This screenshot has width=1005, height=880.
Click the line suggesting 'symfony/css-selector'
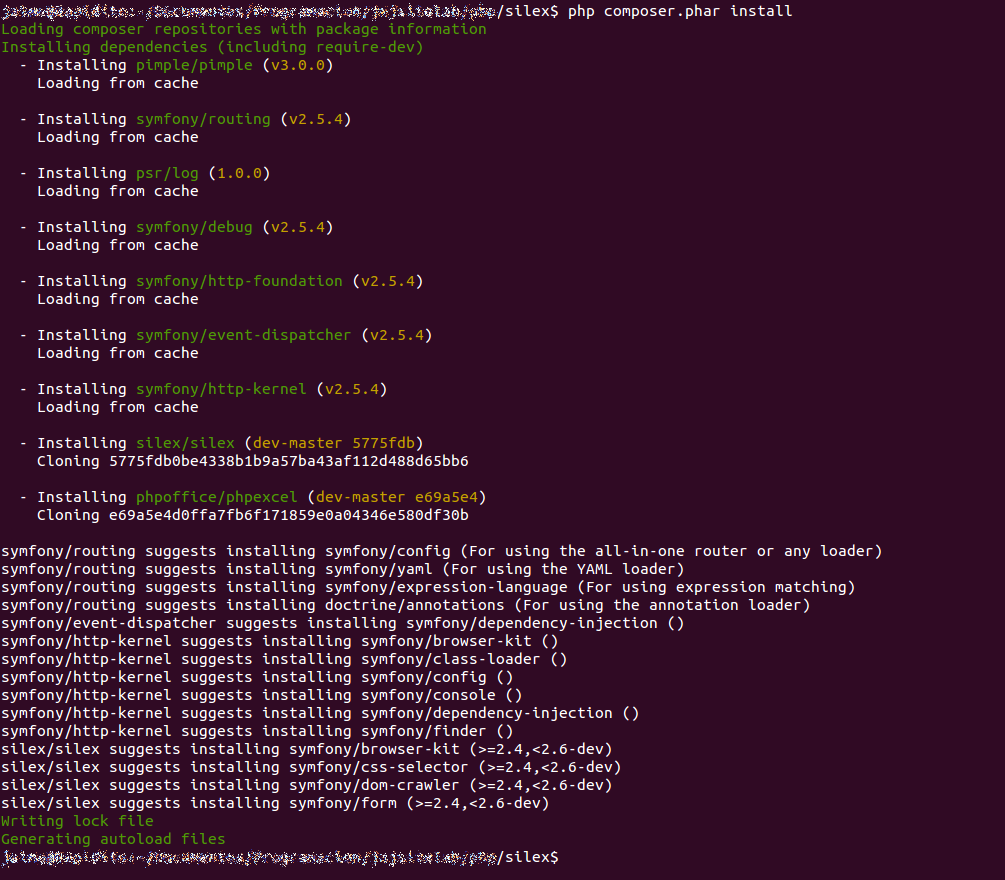click(x=311, y=766)
